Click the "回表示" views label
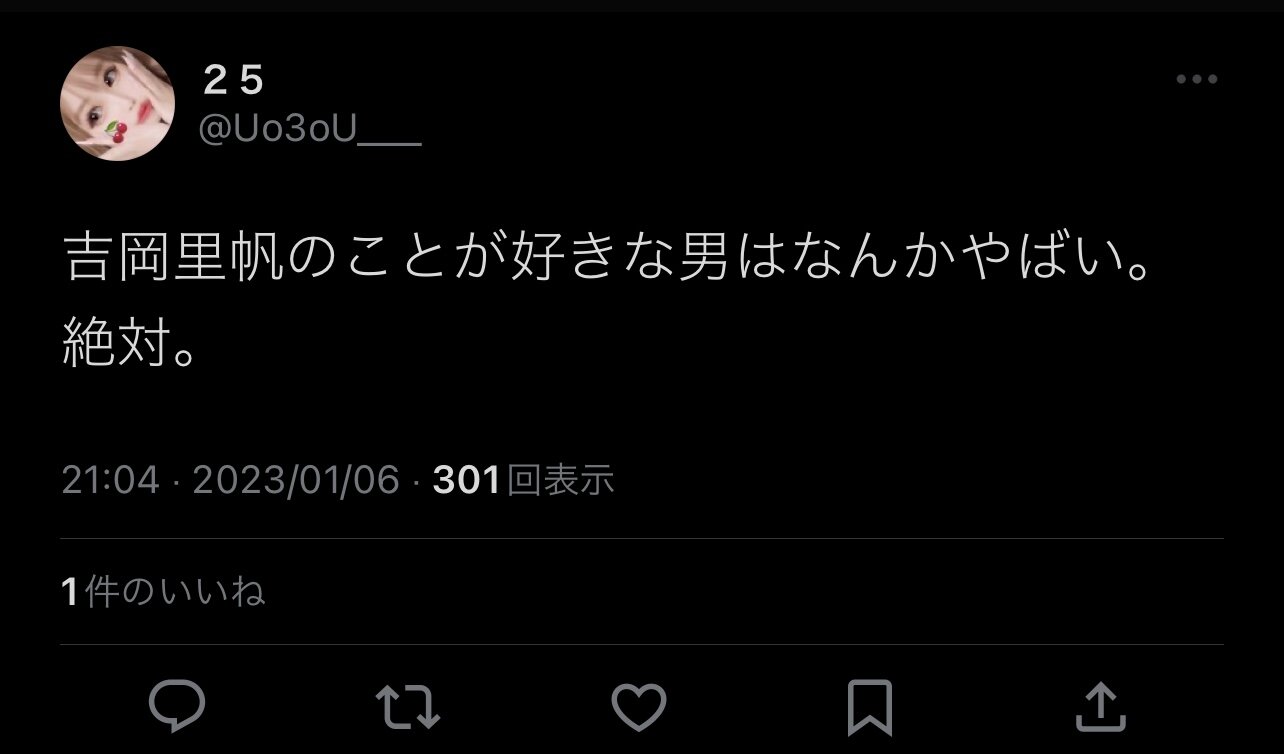Viewport: 1284px width, 754px height. coord(560,481)
